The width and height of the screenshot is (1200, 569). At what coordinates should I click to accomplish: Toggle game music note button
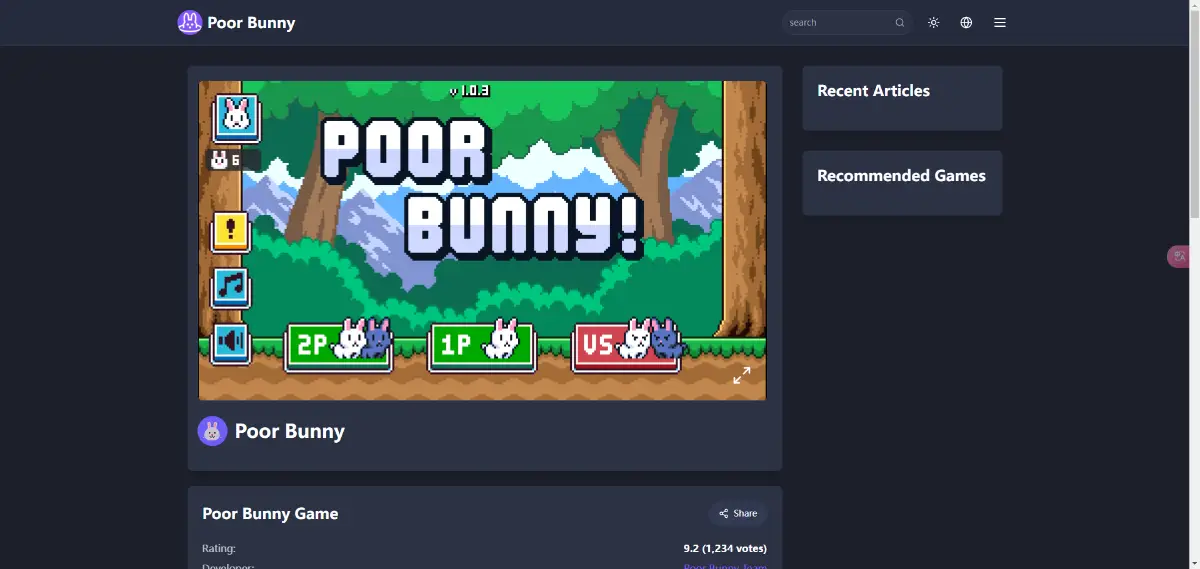[x=231, y=288]
